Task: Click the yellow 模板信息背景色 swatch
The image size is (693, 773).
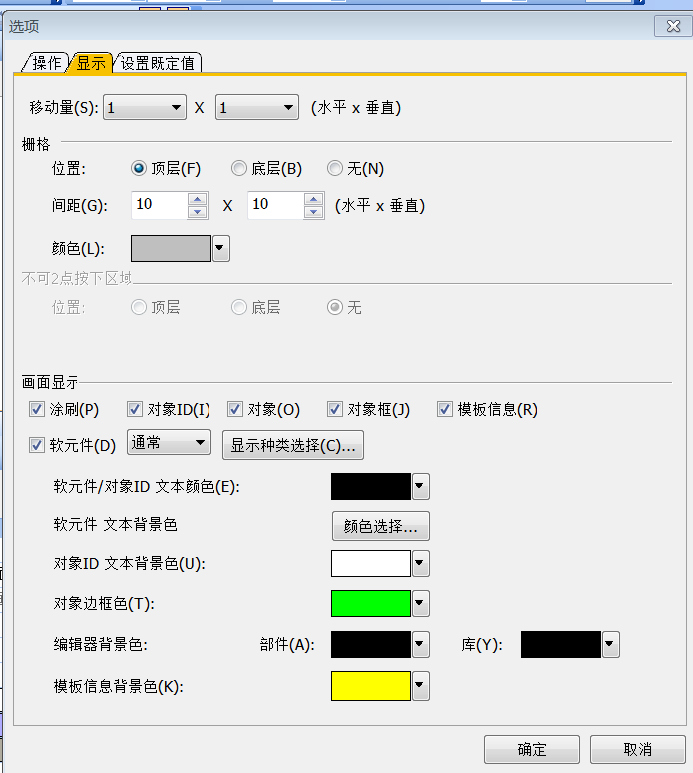Action: (371, 686)
